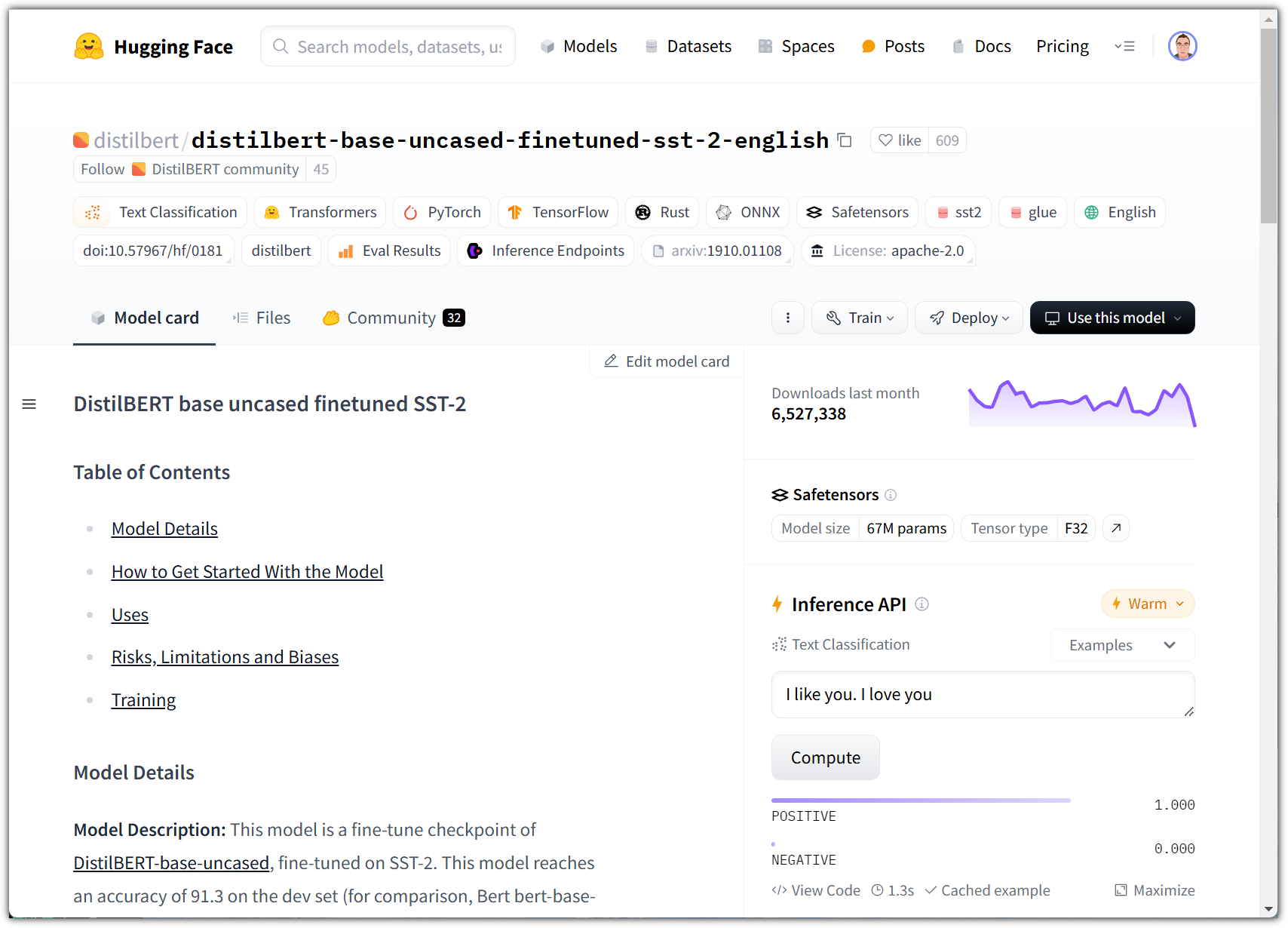
Task: Click the distilbert tag
Action: coord(281,250)
